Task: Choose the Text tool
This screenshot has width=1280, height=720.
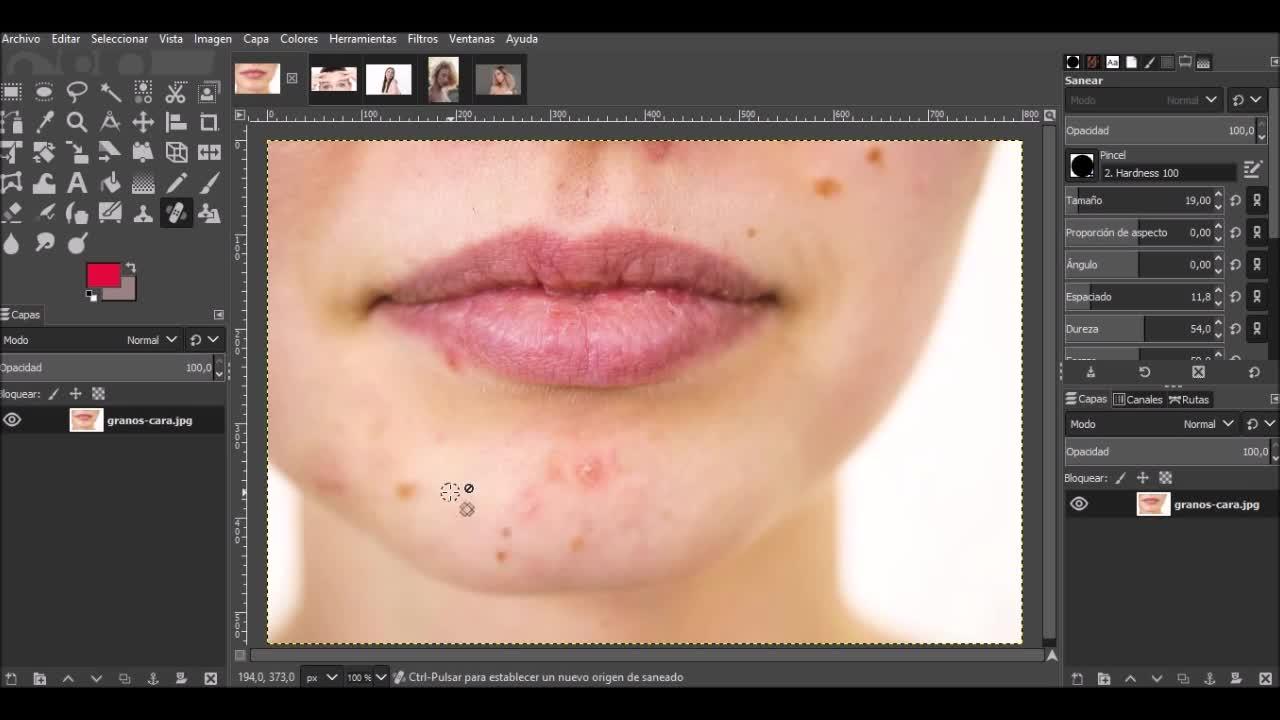Action: [77, 183]
